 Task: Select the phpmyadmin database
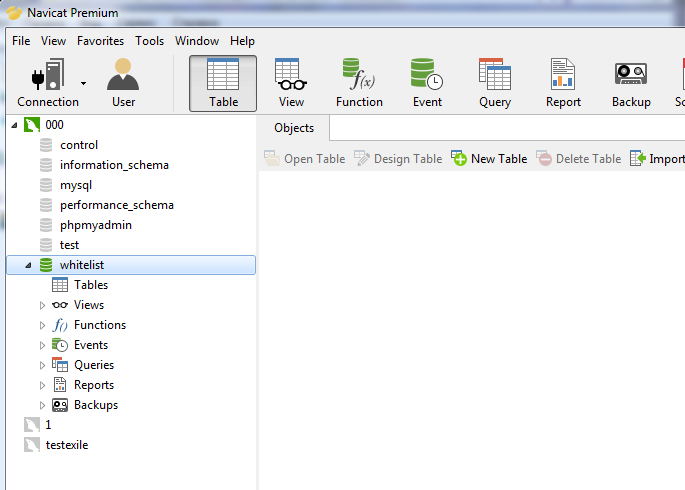click(x=96, y=225)
